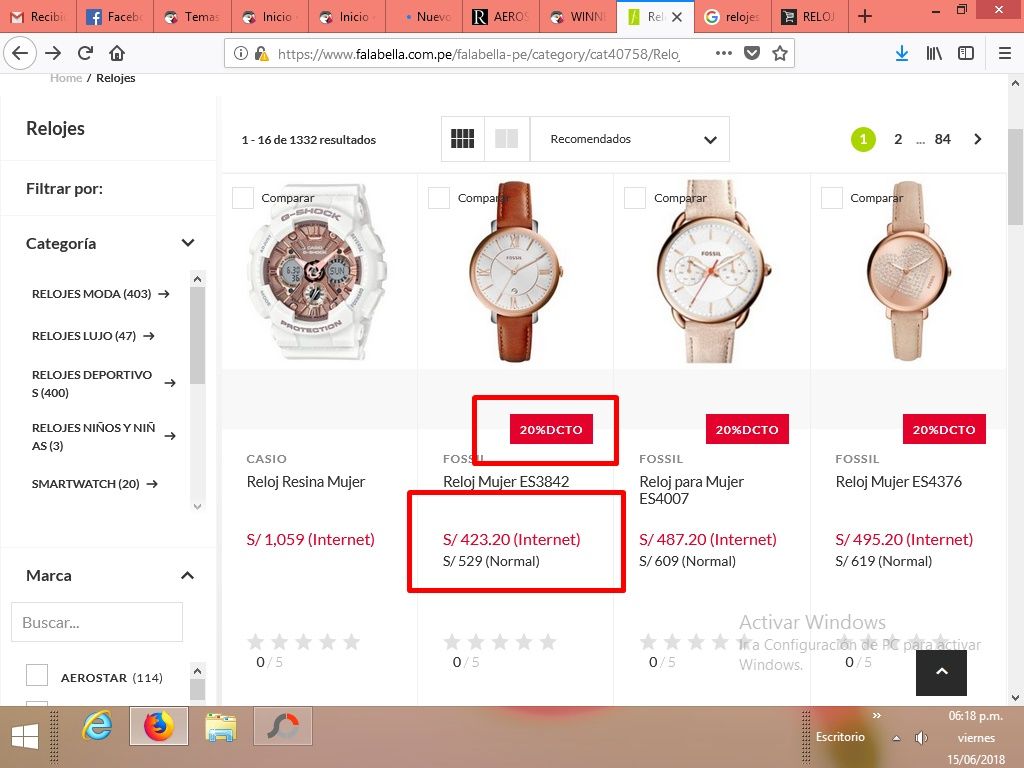Open the Firefox library icon
Viewport: 1024px width, 768px height.
point(934,54)
